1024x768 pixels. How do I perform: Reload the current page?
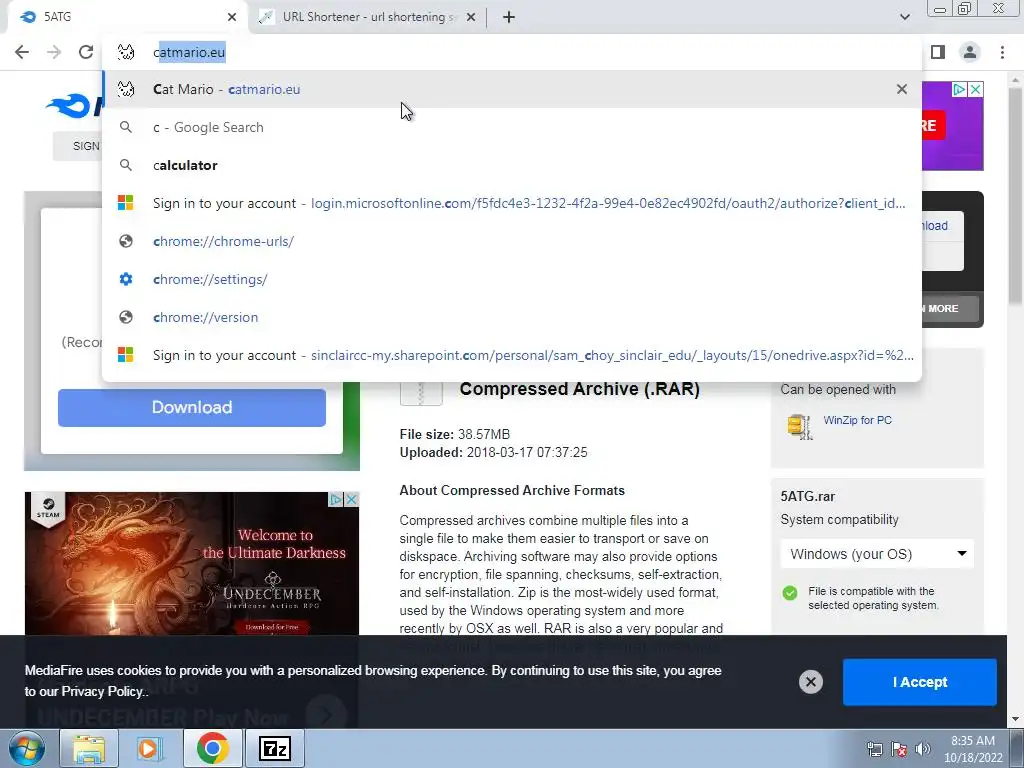pyautogui.click(x=86, y=52)
